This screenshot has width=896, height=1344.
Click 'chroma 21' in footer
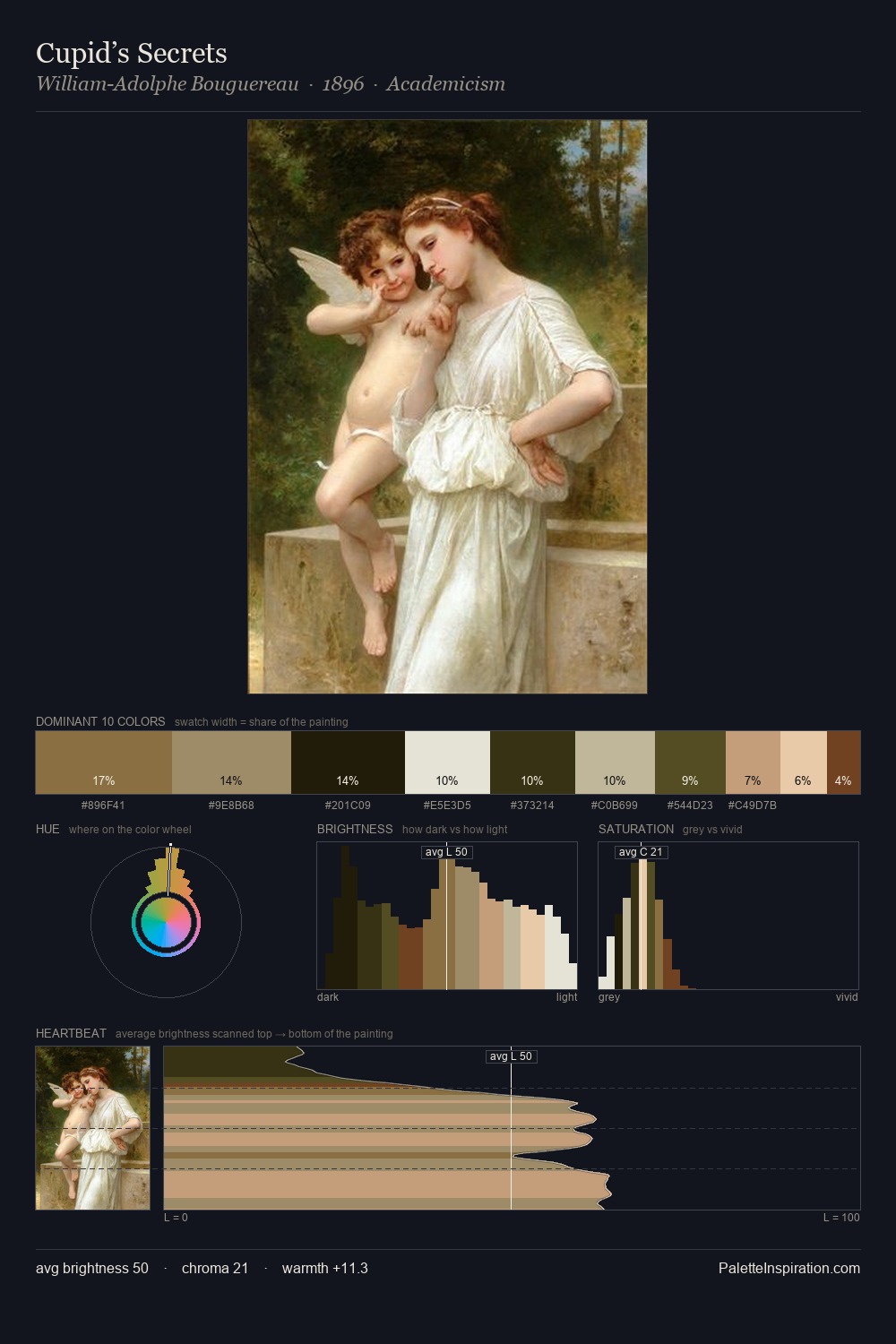click(x=215, y=1268)
